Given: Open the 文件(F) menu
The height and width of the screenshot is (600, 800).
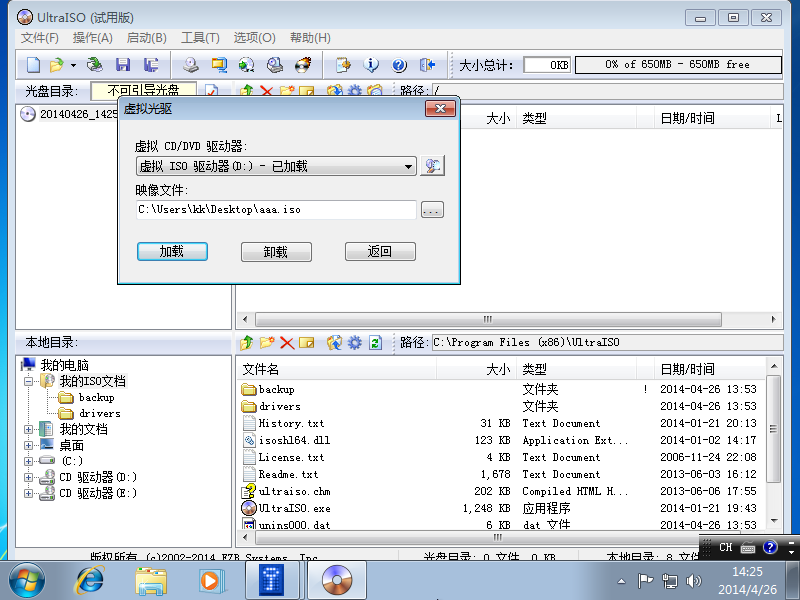Looking at the screenshot, I should [40, 38].
